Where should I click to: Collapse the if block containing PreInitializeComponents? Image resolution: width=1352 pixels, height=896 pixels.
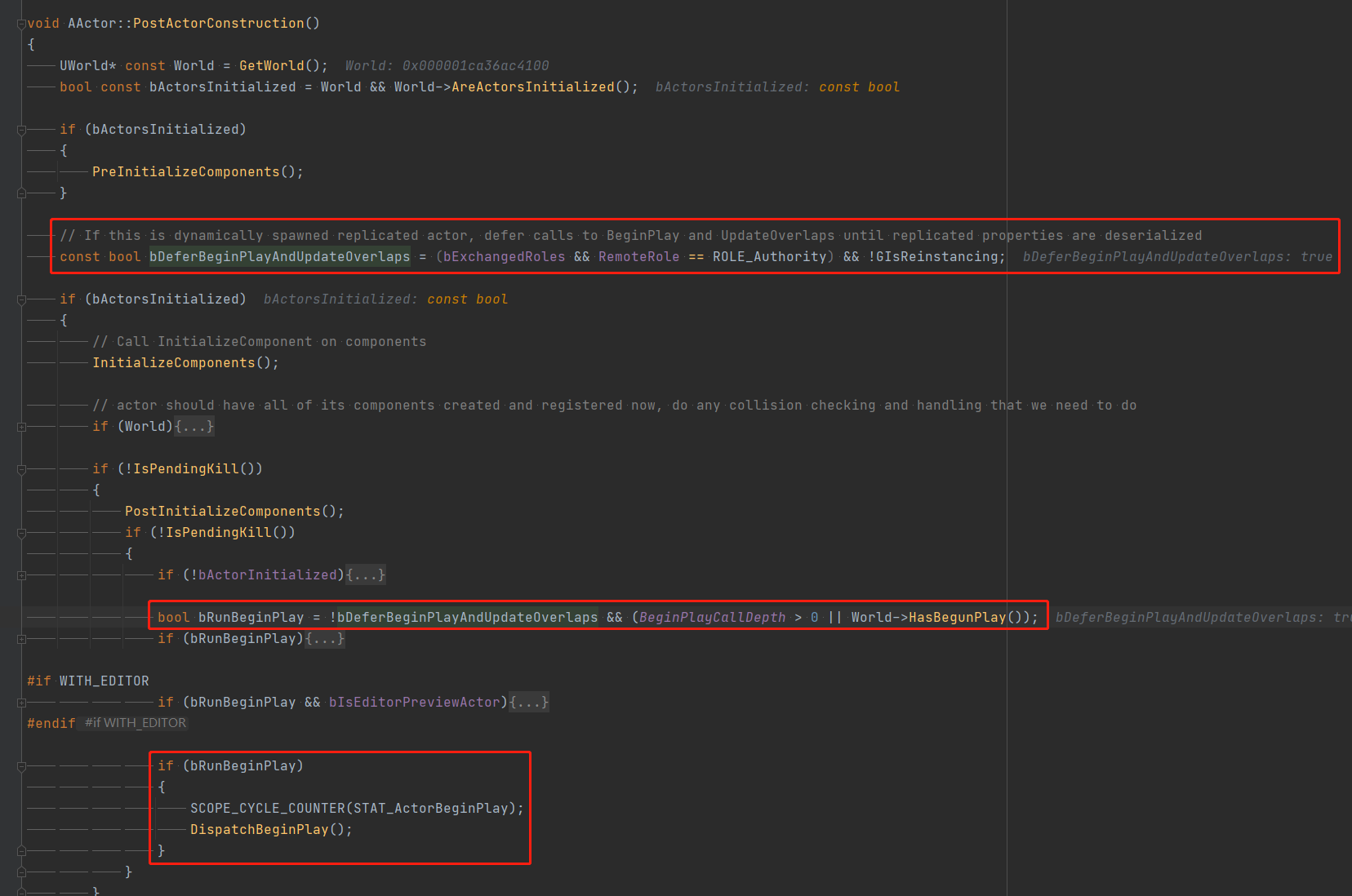pos(21,130)
